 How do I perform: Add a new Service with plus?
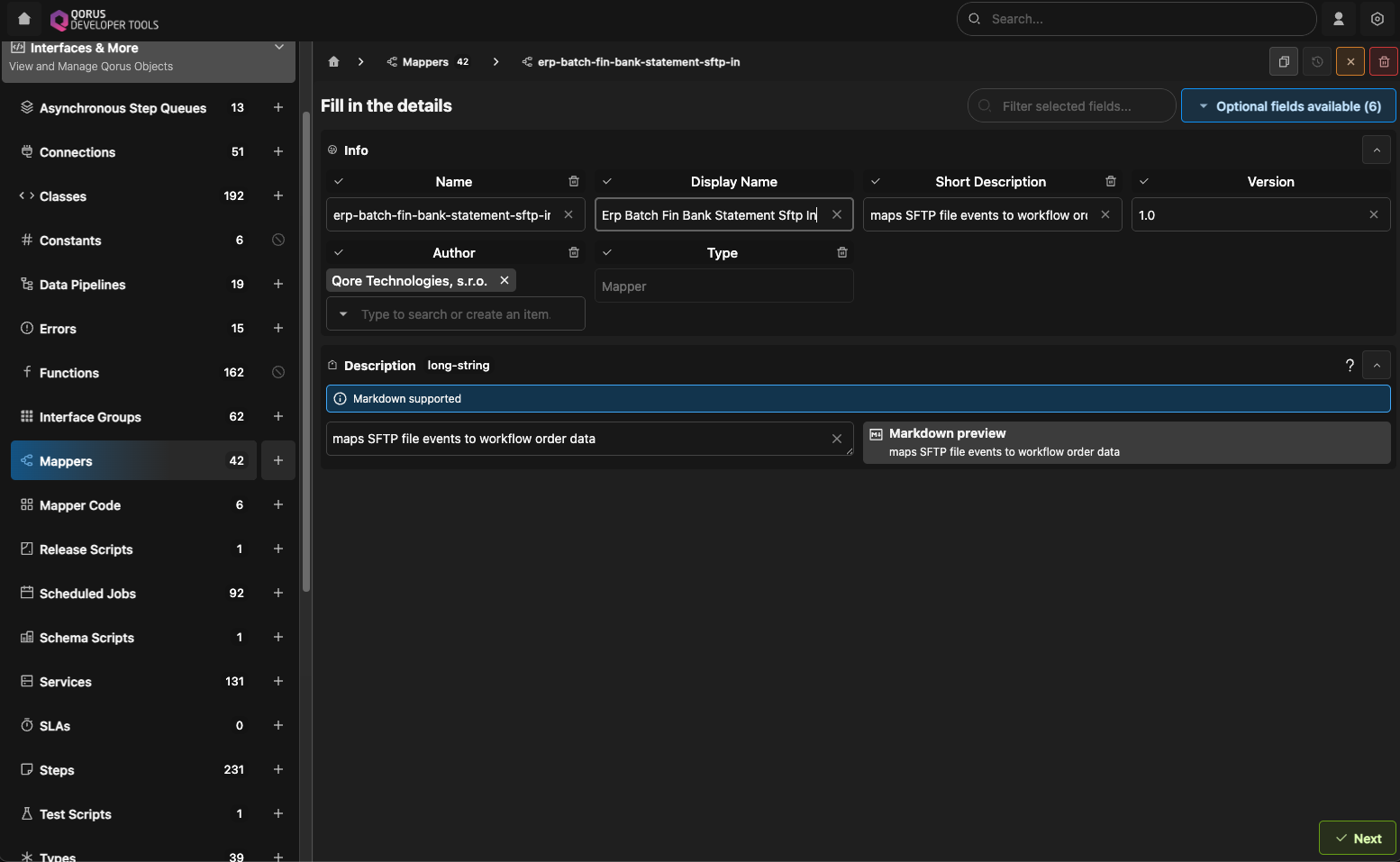coord(278,681)
